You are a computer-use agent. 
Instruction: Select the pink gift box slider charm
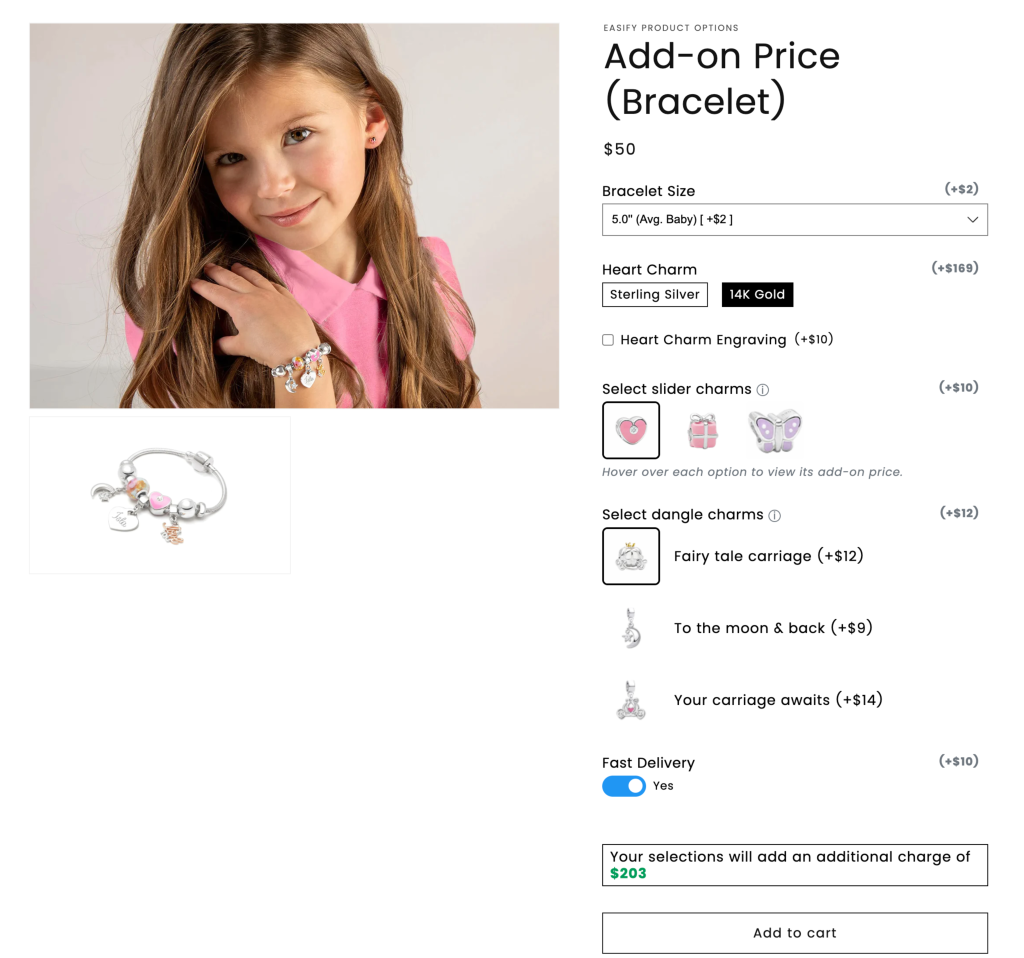(x=702, y=430)
